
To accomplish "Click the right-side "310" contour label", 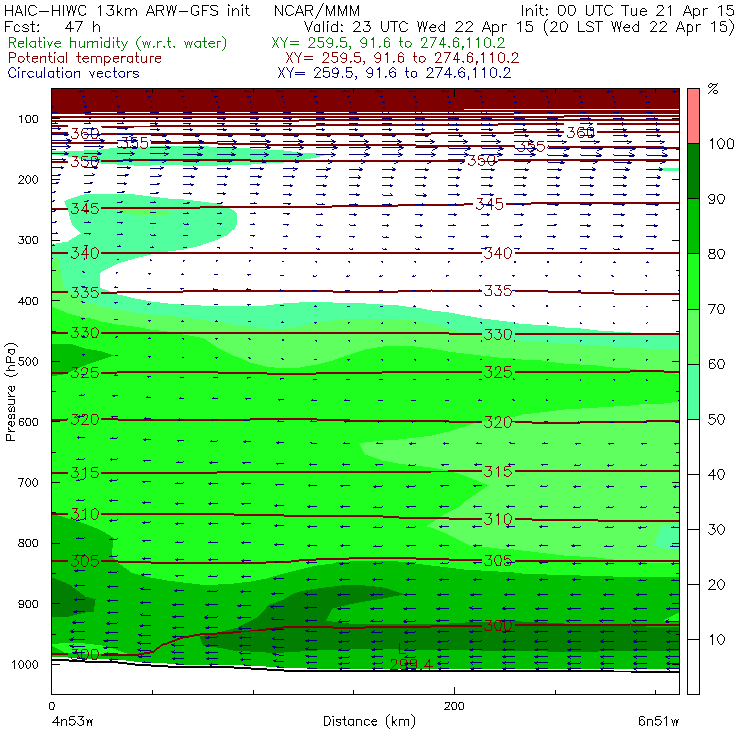I will (x=498, y=519).
